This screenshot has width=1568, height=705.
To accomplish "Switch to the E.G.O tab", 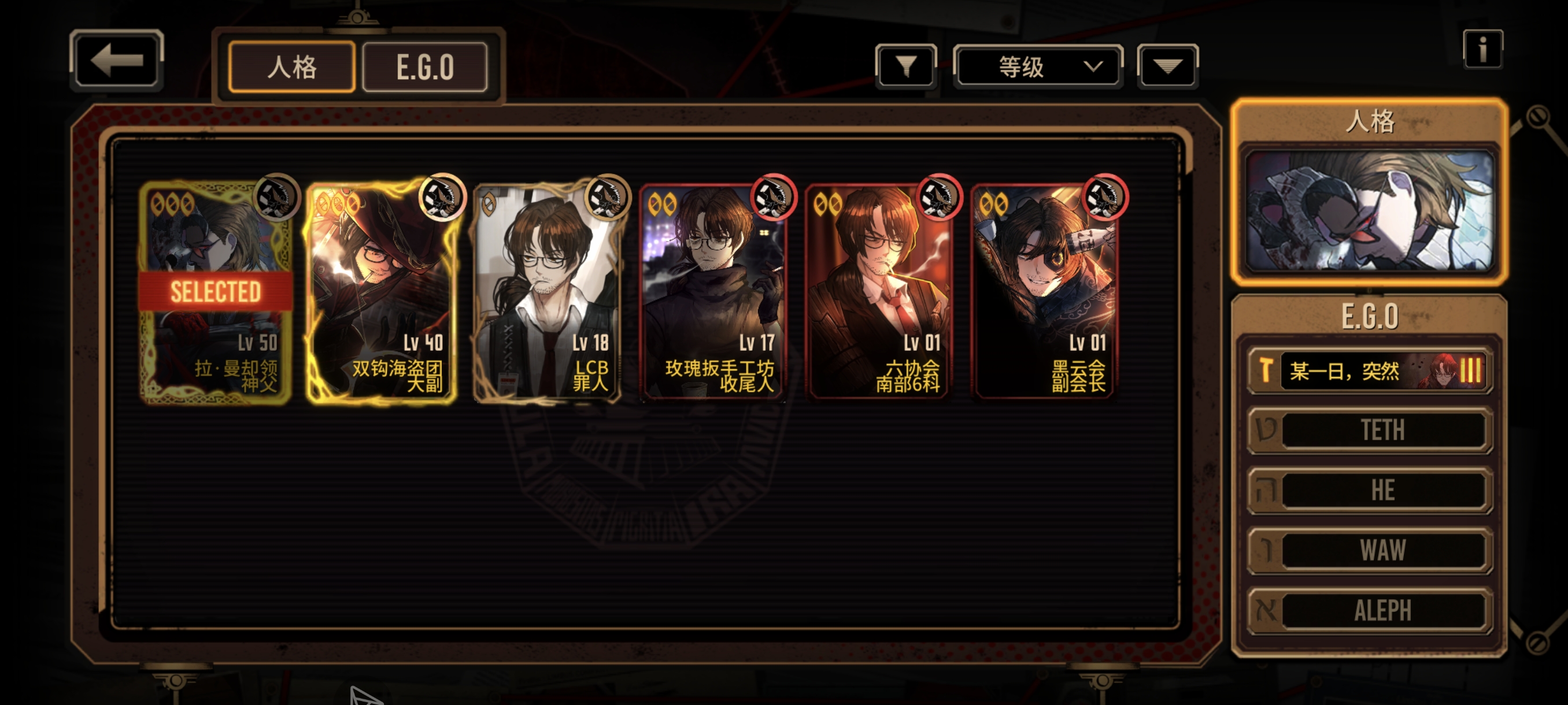I will click(424, 67).
